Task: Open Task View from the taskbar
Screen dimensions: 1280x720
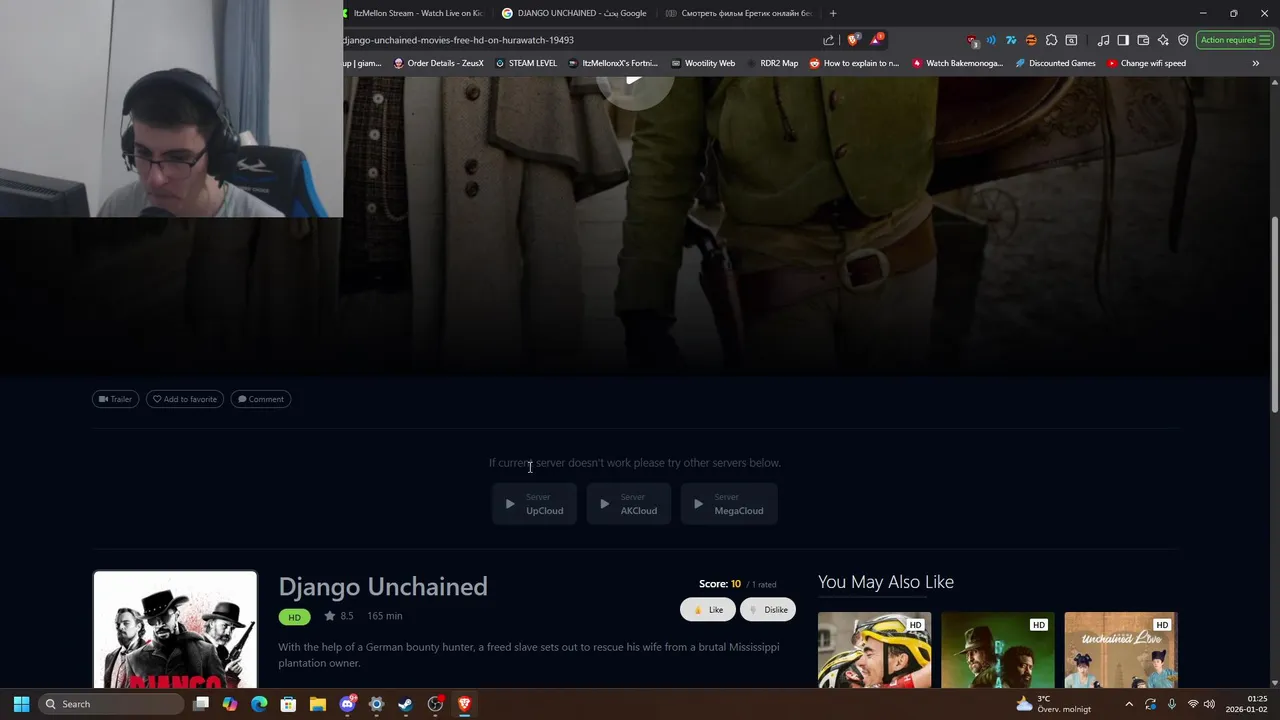Action: [x=201, y=704]
